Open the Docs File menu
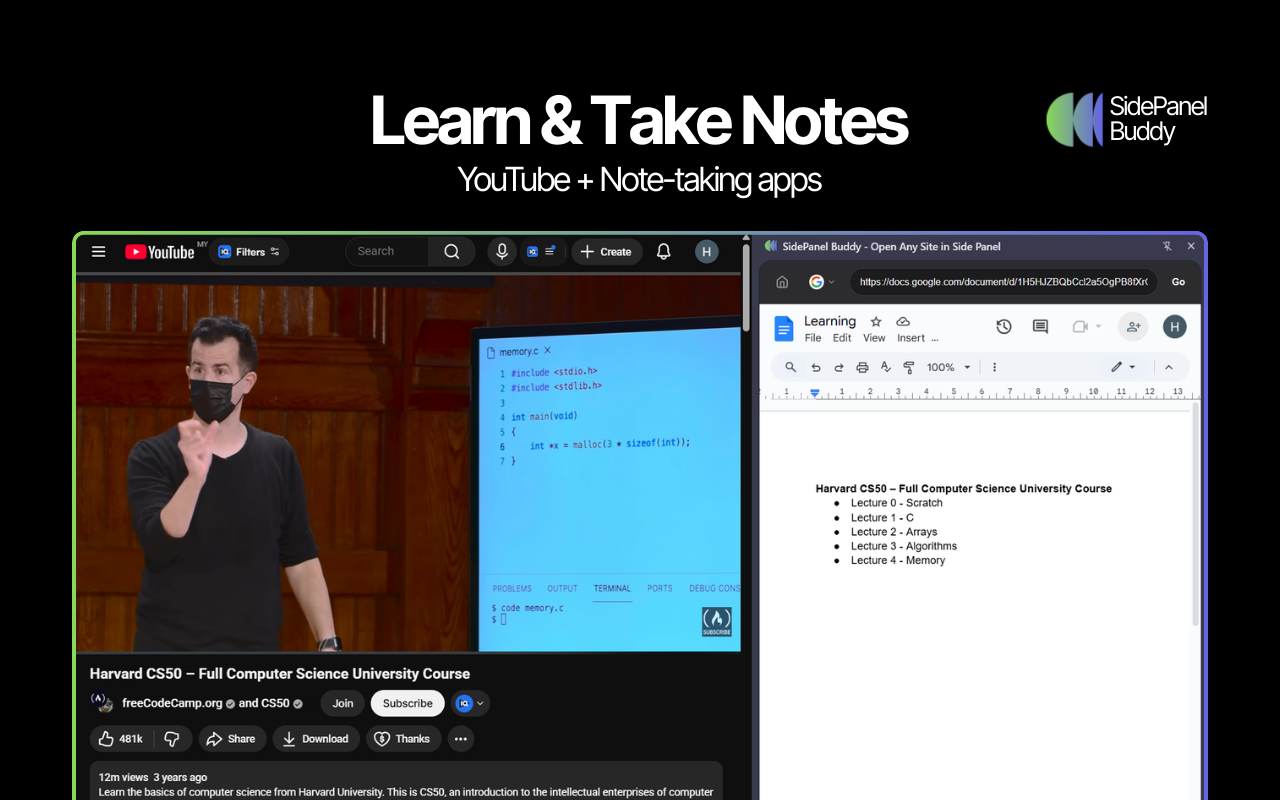The width and height of the screenshot is (1280, 800). pyautogui.click(x=813, y=338)
